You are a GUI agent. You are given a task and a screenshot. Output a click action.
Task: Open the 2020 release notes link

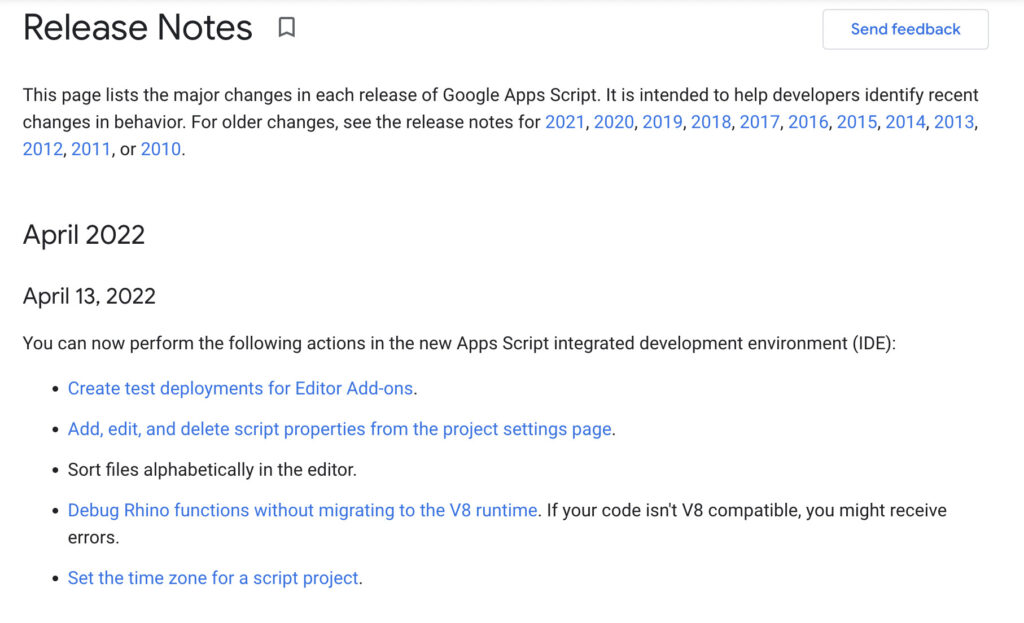click(x=613, y=122)
